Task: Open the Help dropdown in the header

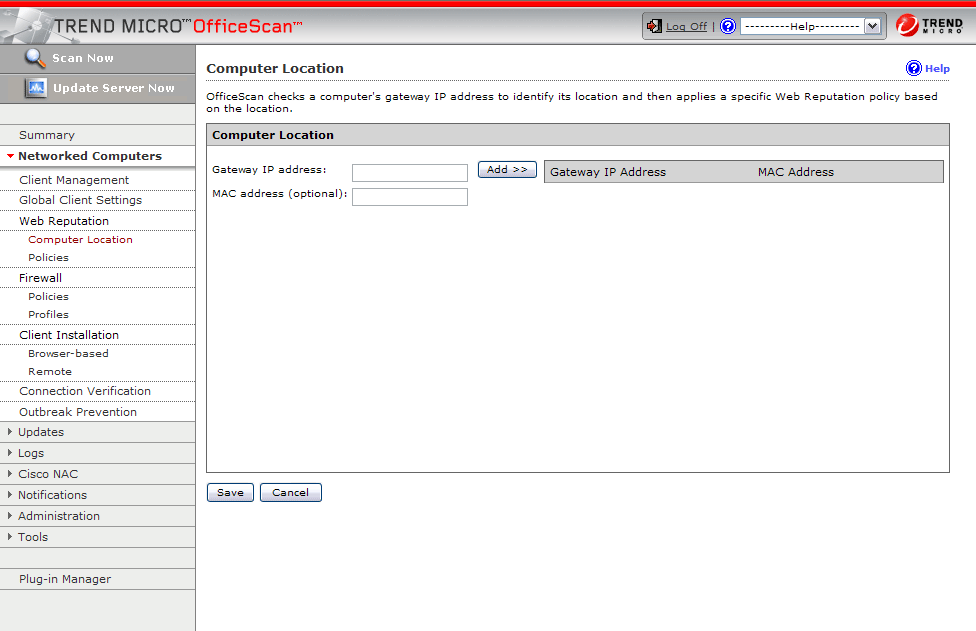Action: coord(810,26)
